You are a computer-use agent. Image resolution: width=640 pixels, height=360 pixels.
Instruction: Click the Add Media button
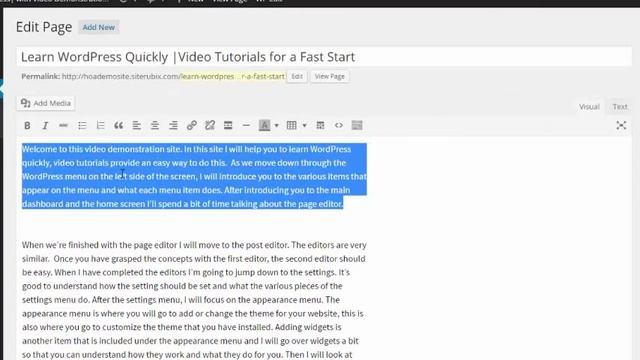tap(46, 103)
